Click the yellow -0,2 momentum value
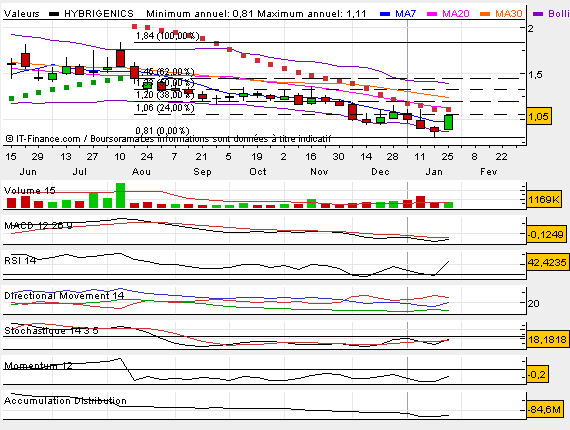Viewport: 570px width, 430px height. click(x=537, y=374)
